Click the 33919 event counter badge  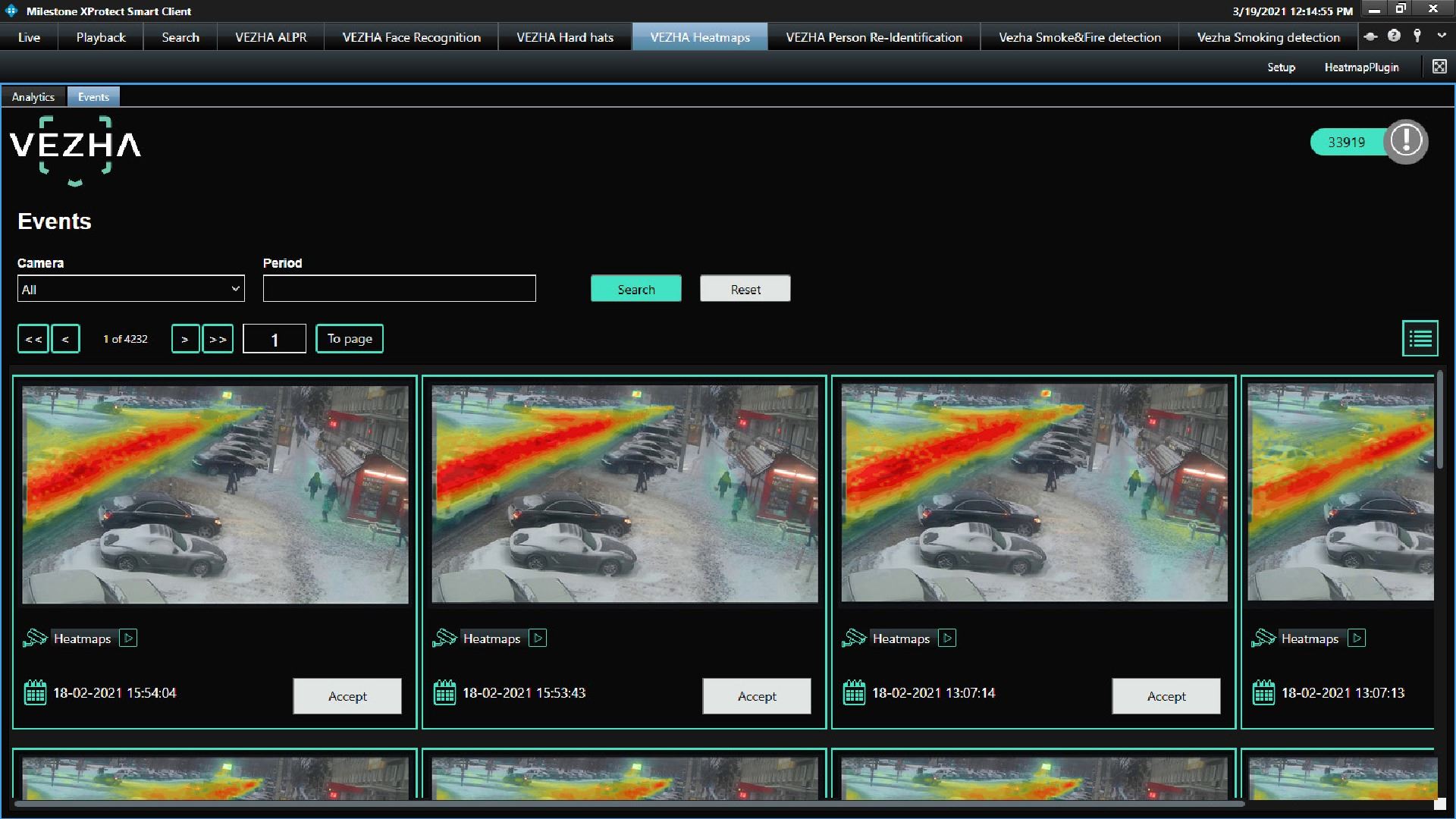coord(1347,142)
